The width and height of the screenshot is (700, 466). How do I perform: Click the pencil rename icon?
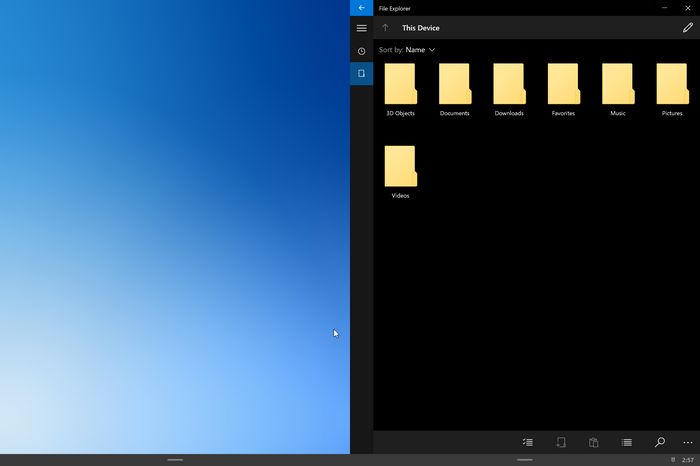click(x=687, y=28)
